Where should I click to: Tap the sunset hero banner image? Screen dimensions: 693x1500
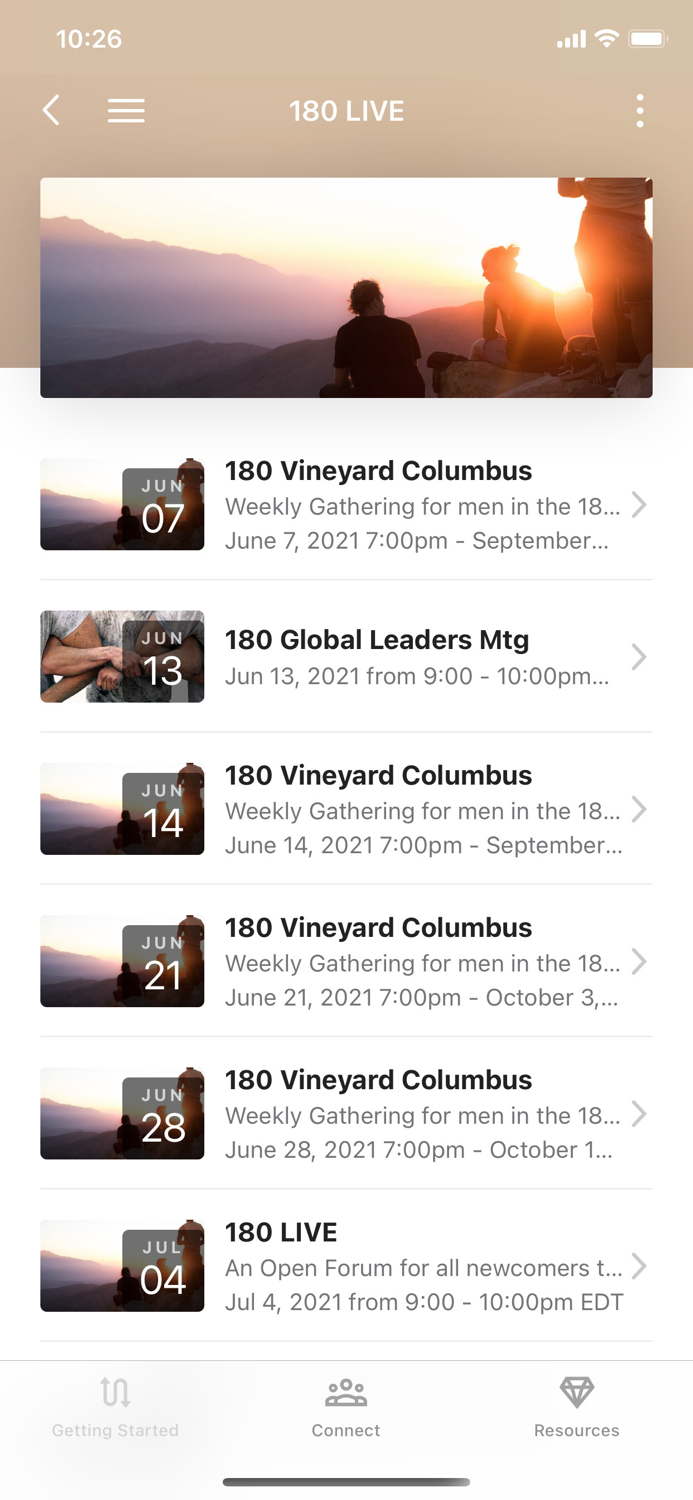click(x=346, y=288)
